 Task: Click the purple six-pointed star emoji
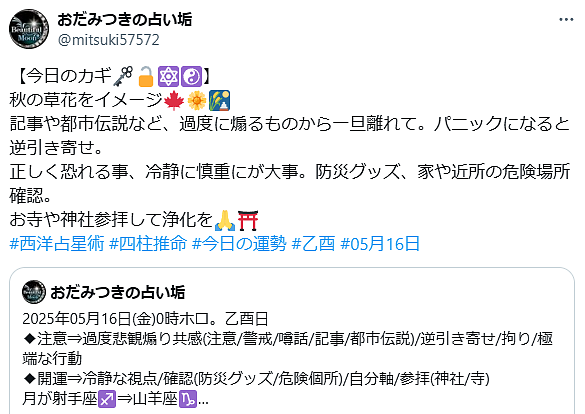pos(168,76)
